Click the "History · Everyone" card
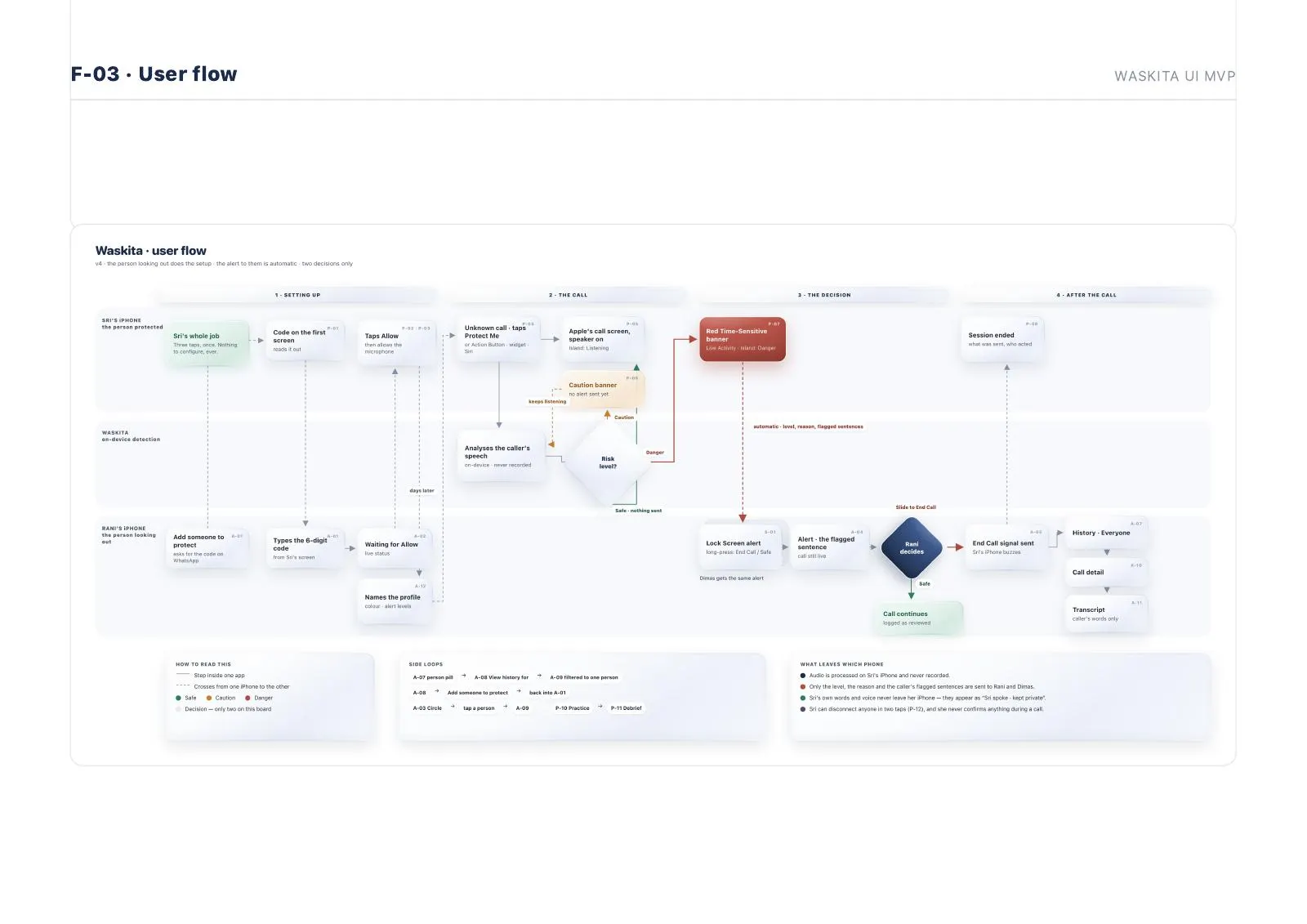This screenshot has height=924, width=1307. [1107, 533]
